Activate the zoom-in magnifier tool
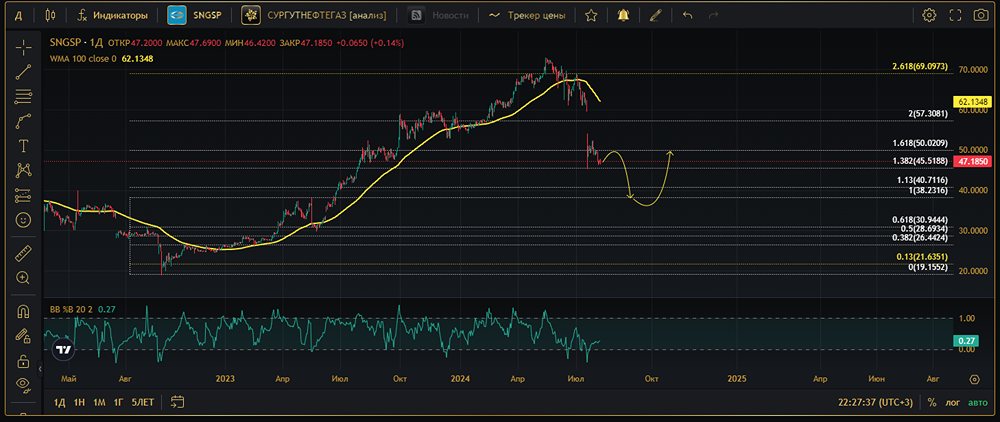The width and height of the screenshot is (1000, 422). pos(23,277)
